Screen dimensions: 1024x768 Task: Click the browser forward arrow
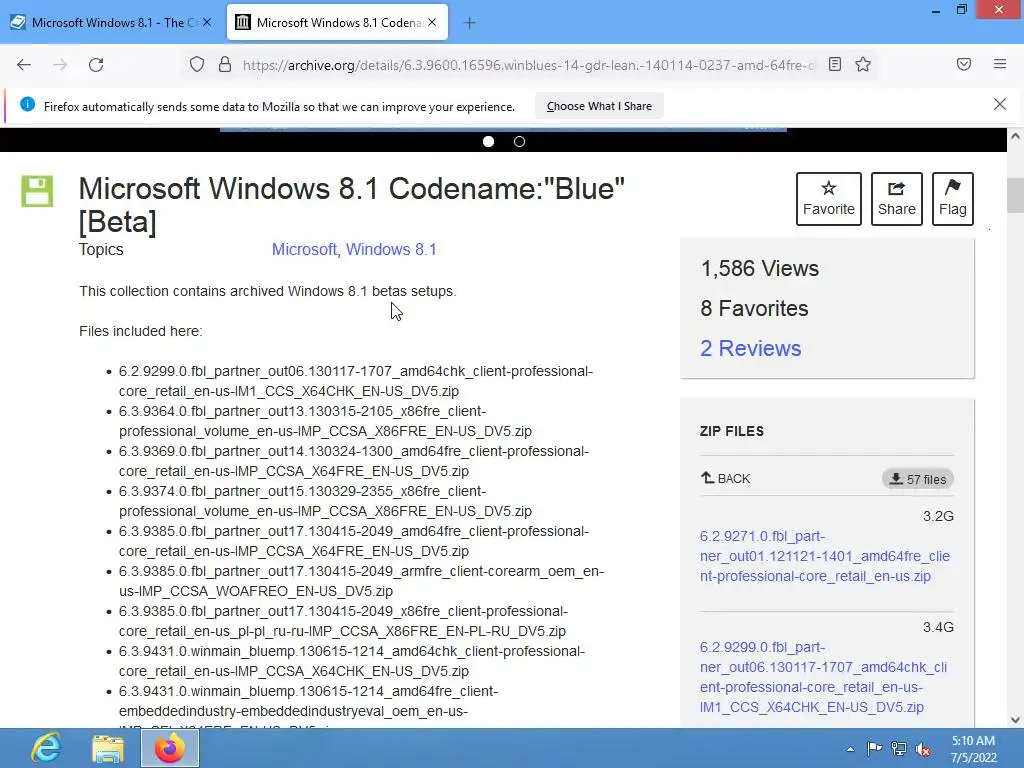pyautogui.click(x=60, y=65)
